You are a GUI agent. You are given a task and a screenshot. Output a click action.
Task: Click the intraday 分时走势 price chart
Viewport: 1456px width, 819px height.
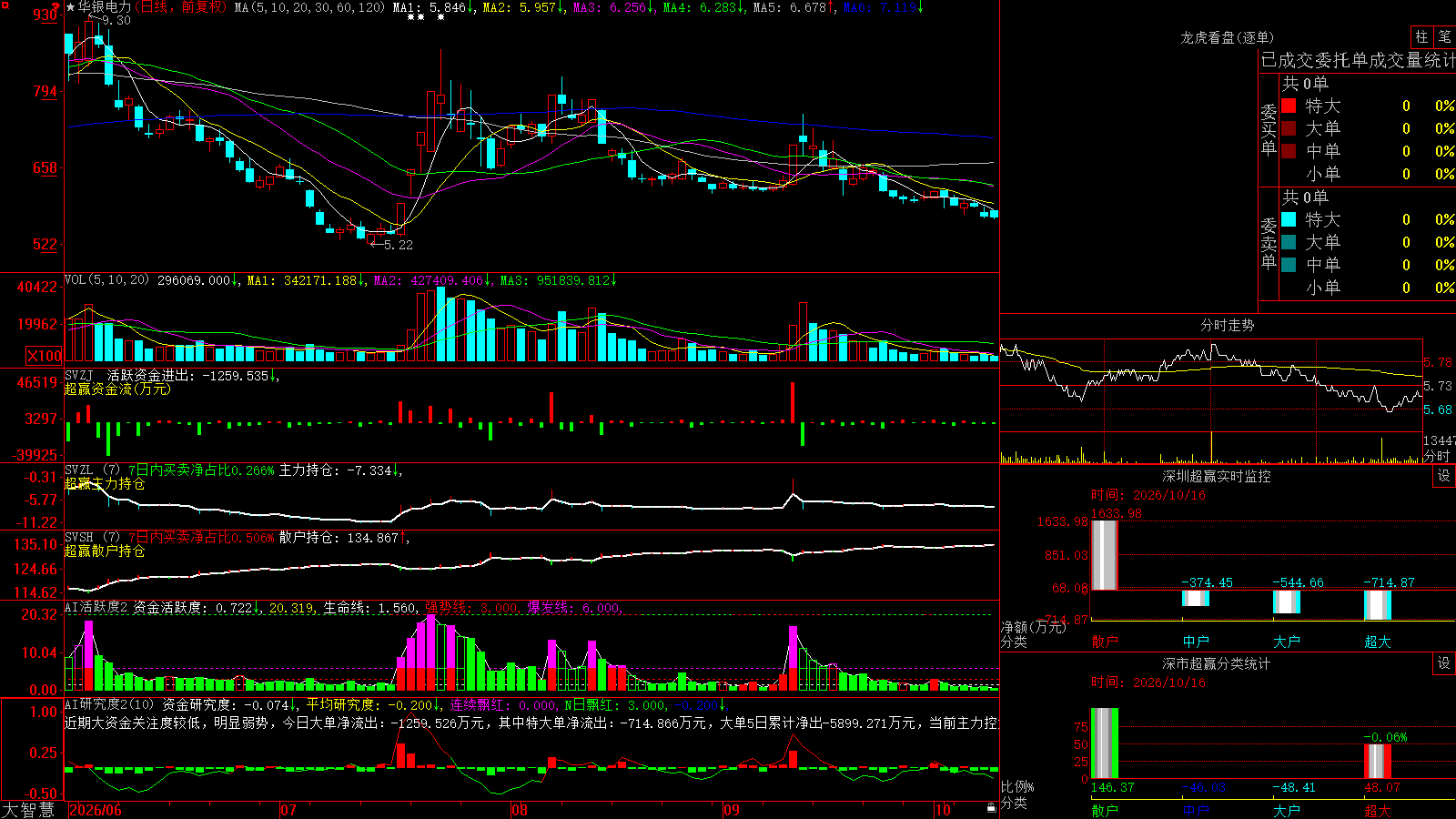tap(1211, 385)
